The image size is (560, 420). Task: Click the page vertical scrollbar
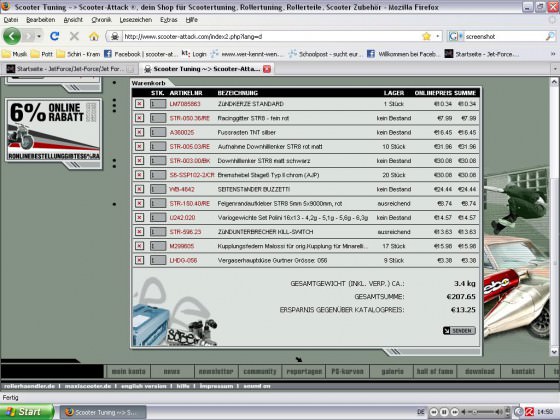point(554,217)
